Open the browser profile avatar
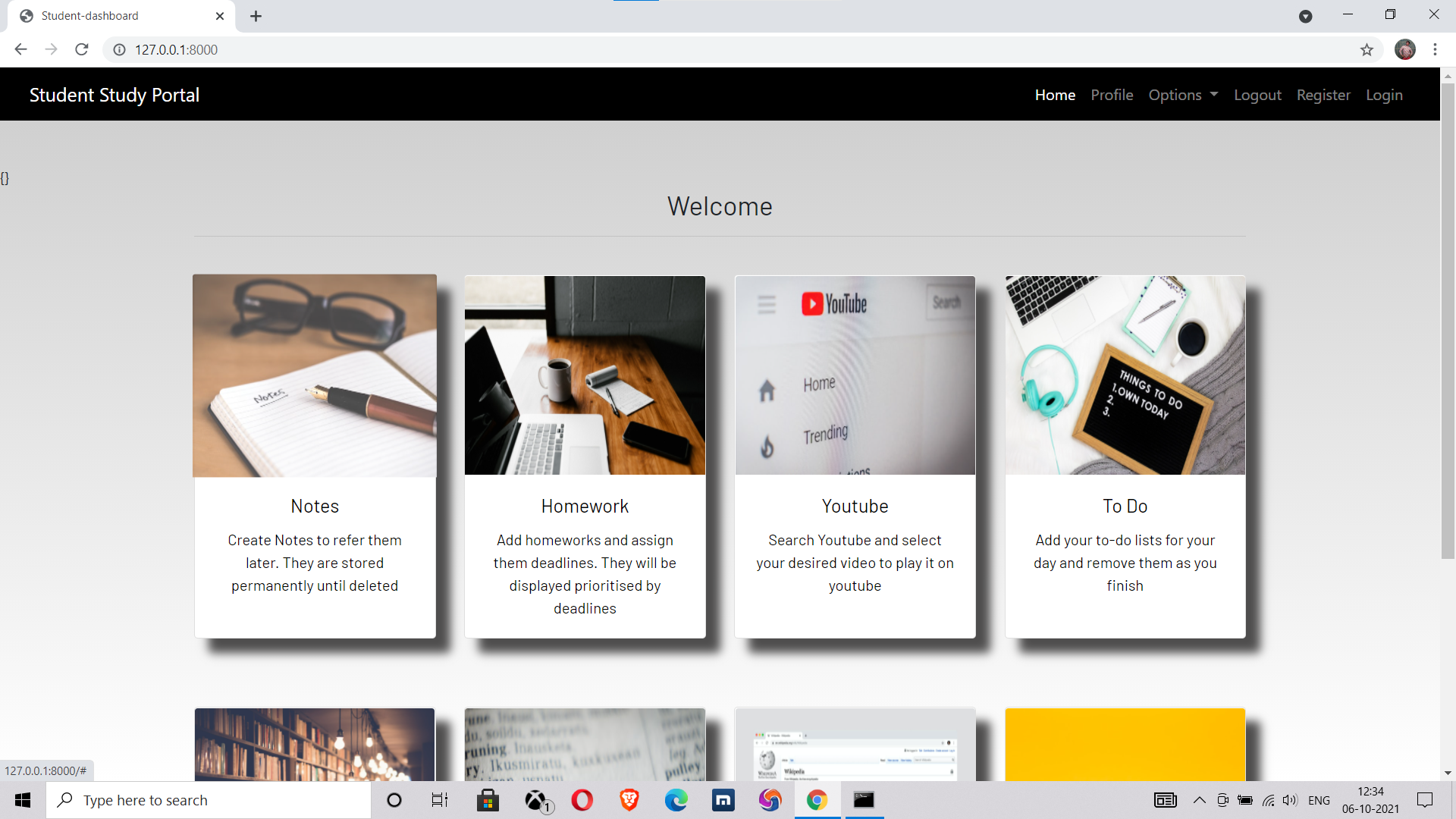This screenshot has width=1456, height=819. click(x=1405, y=49)
